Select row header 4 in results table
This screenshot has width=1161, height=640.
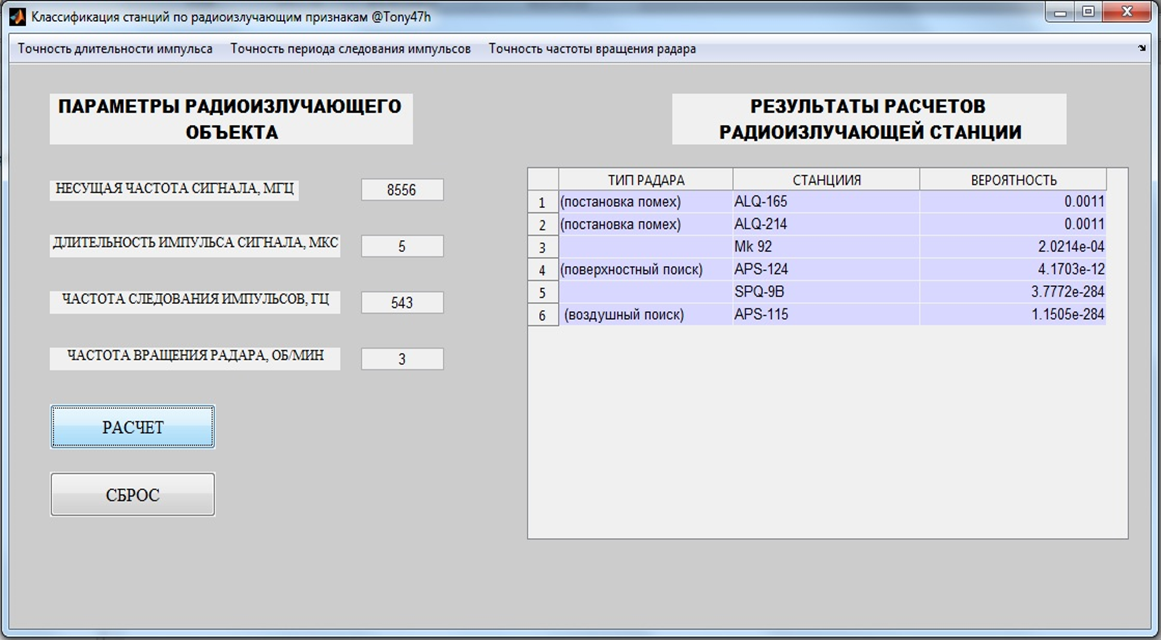pyautogui.click(x=543, y=270)
